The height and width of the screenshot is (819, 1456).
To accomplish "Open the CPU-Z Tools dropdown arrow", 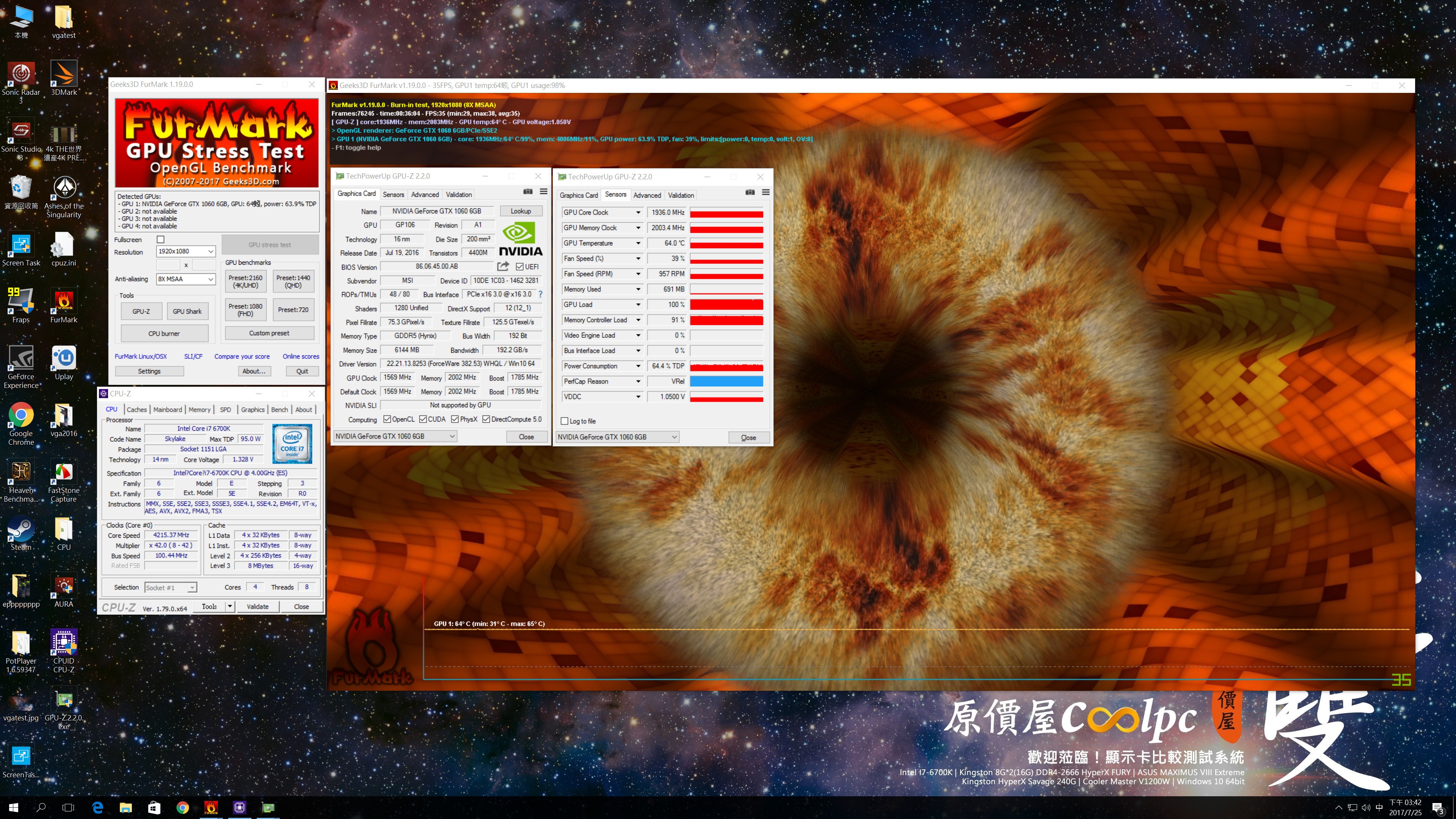I will tap(230, 607).
